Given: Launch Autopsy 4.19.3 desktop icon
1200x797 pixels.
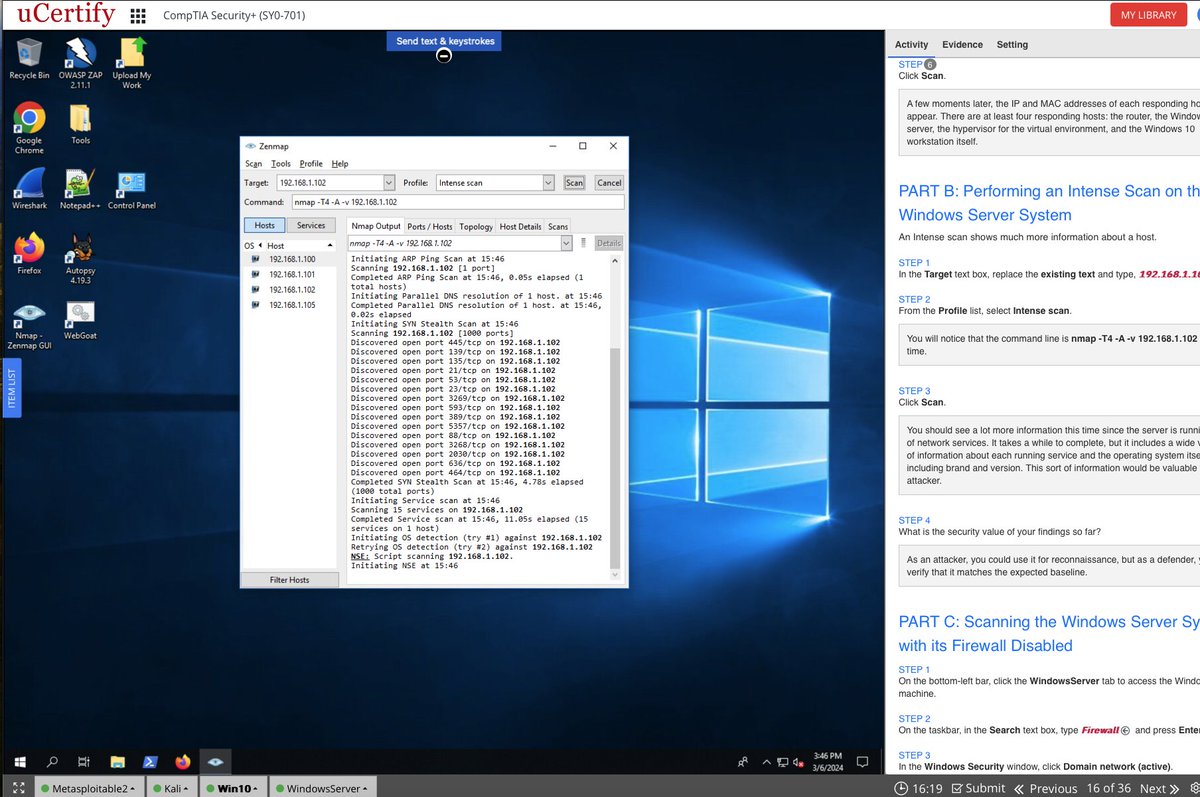Looking at the screenshot, I should pyautogui.click(x=80, y=259).
